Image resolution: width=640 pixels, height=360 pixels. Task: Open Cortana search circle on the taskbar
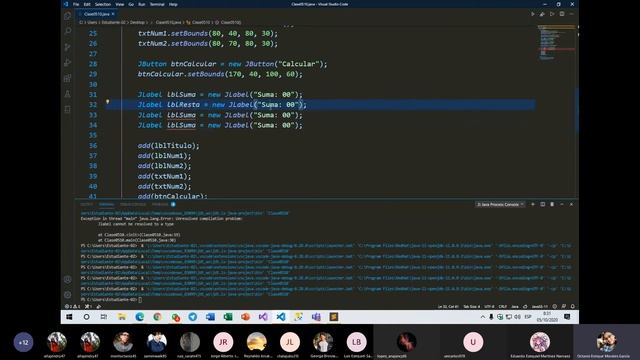pos(87,317)
